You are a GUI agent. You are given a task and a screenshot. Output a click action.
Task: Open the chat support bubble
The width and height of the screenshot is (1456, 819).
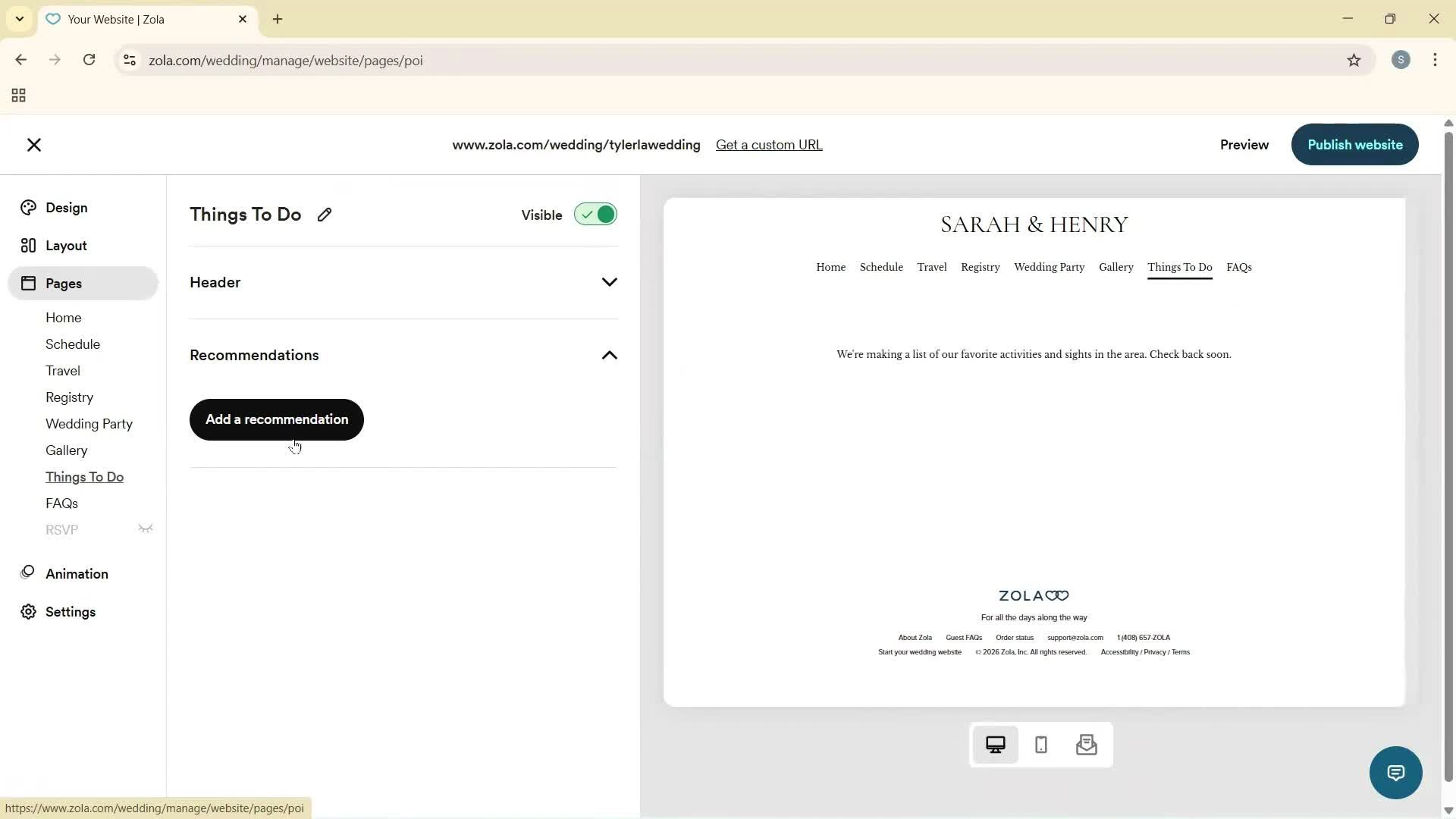[1395, 772]
